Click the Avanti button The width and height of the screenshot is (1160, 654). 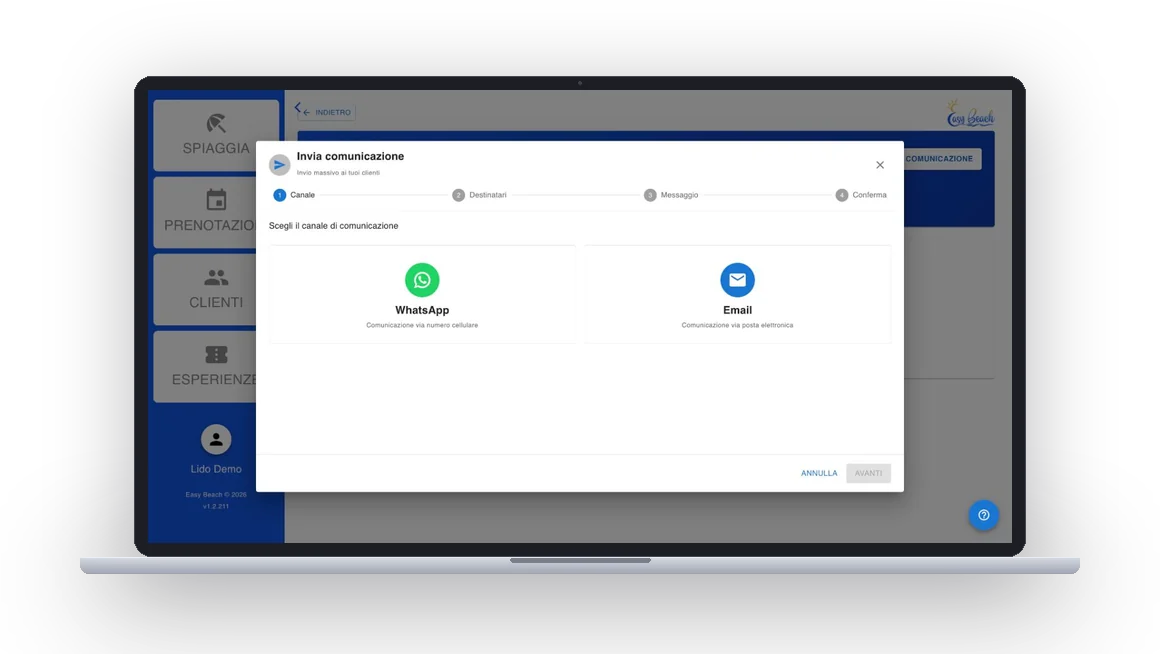click(869, 473)
